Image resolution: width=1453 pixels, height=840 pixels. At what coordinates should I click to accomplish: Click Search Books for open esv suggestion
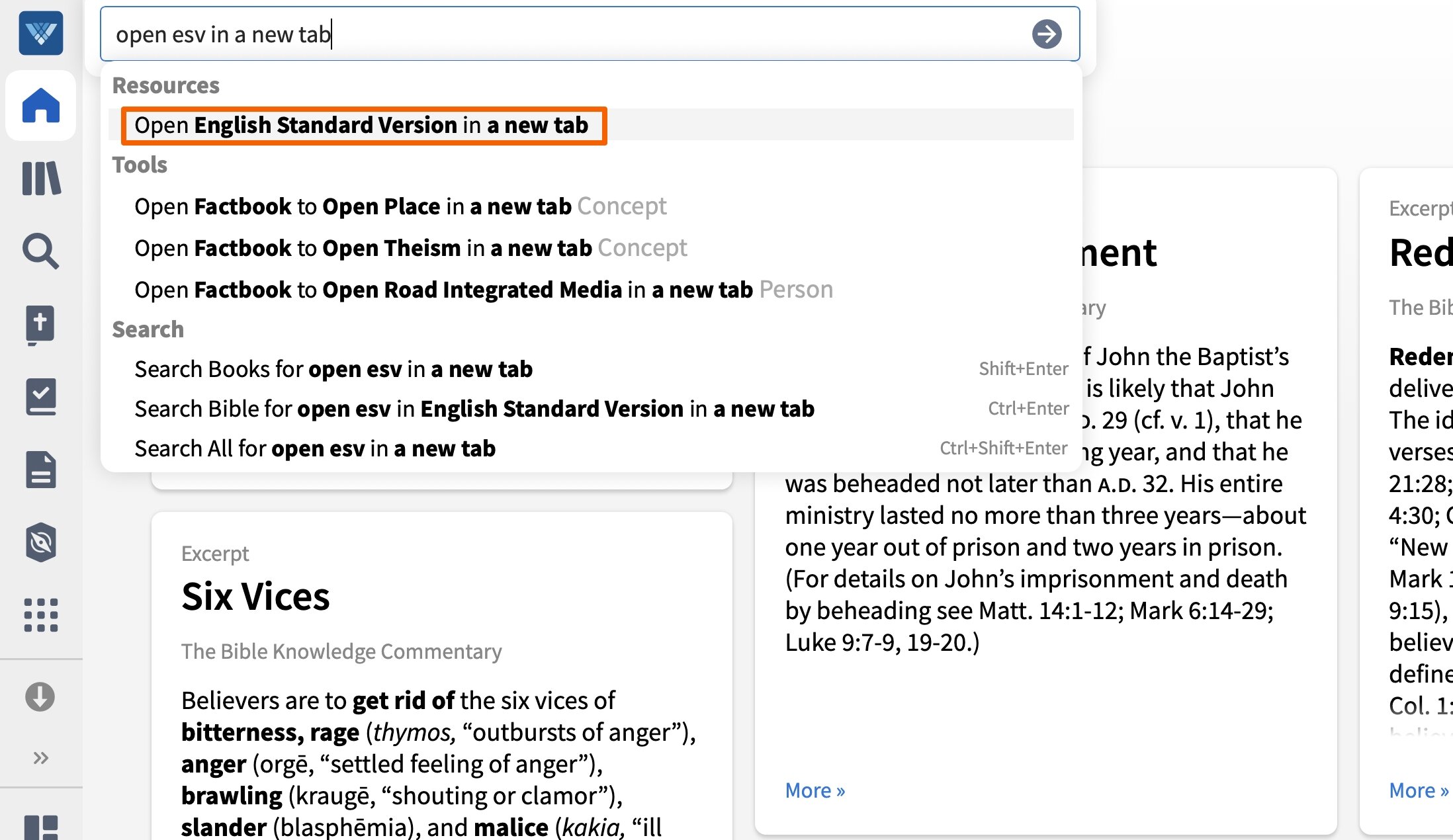tap(333, 368)
